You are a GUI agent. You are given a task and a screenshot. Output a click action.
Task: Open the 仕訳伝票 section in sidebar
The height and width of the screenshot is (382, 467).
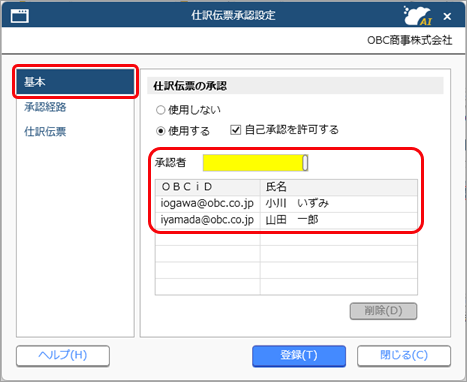tap(45, 132)
